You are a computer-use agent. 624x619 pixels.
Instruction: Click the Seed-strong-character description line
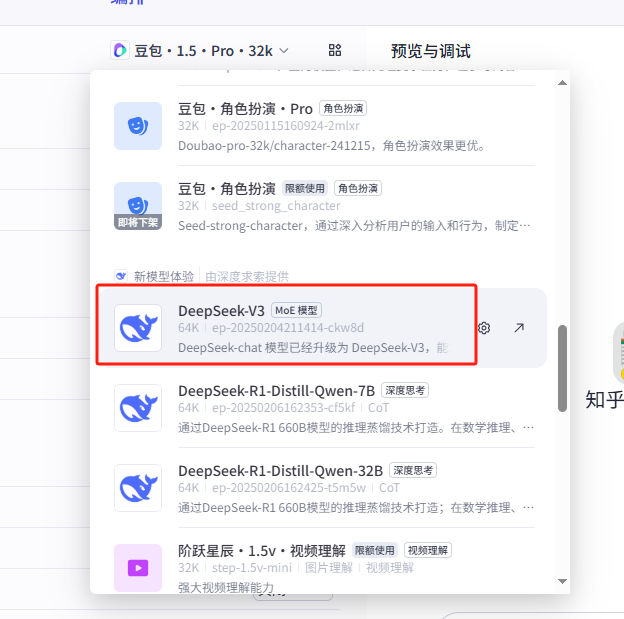click(x=354, y=226)
